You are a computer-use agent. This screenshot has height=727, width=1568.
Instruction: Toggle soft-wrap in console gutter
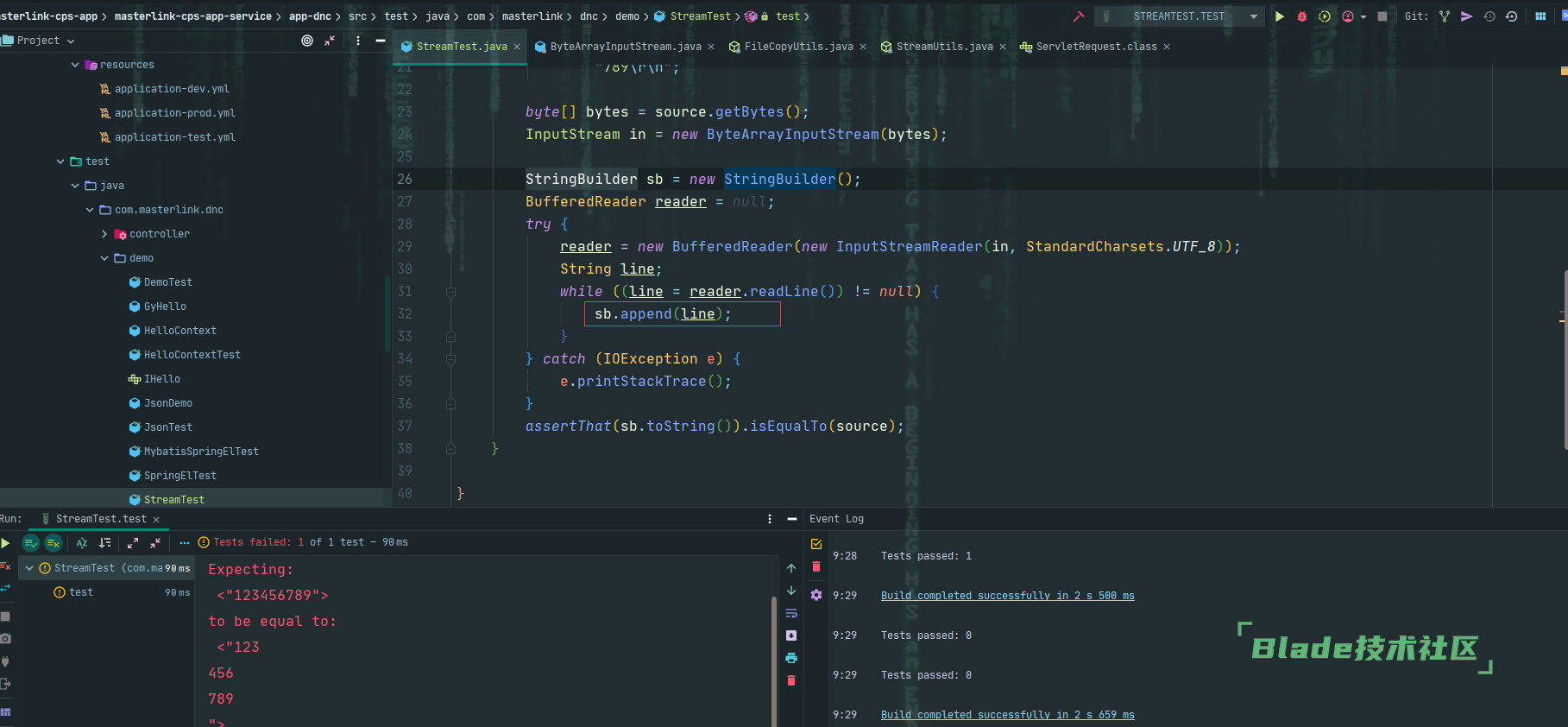[791, 613]
